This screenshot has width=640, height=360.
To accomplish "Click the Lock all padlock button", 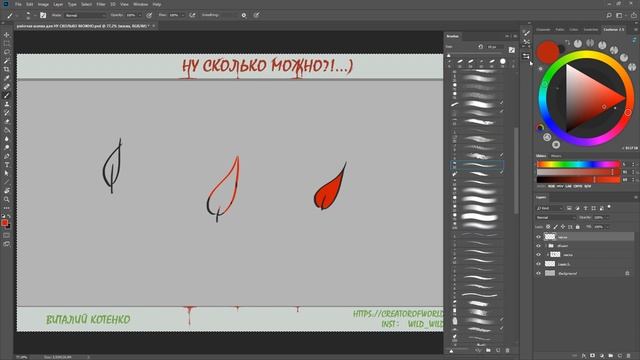I will tap(578, 227).
